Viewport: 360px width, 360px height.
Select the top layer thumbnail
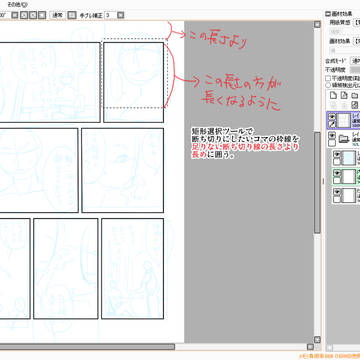(344, 120)
